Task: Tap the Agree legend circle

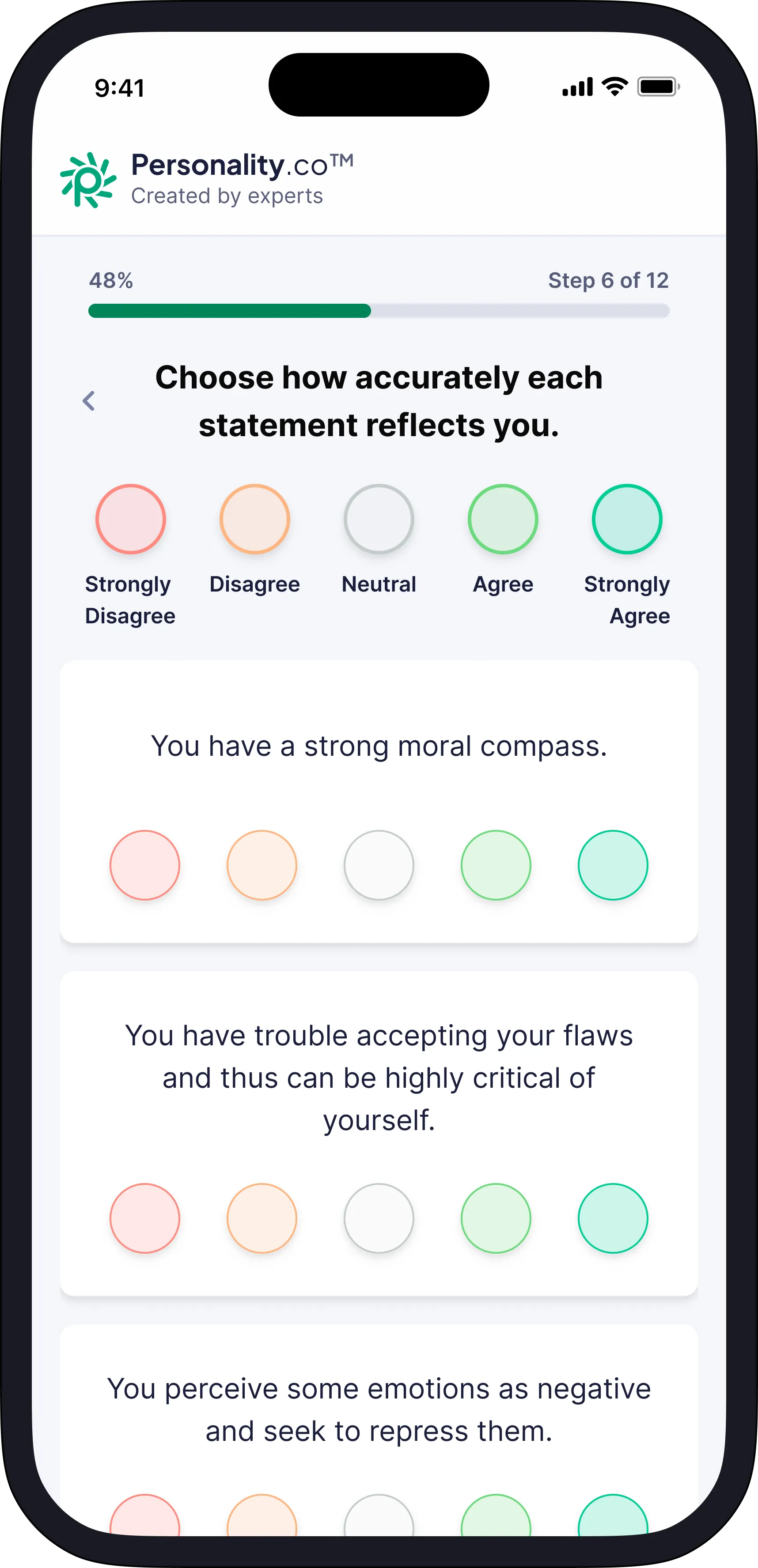Action: pyautogui.click(x=503, y=519)
